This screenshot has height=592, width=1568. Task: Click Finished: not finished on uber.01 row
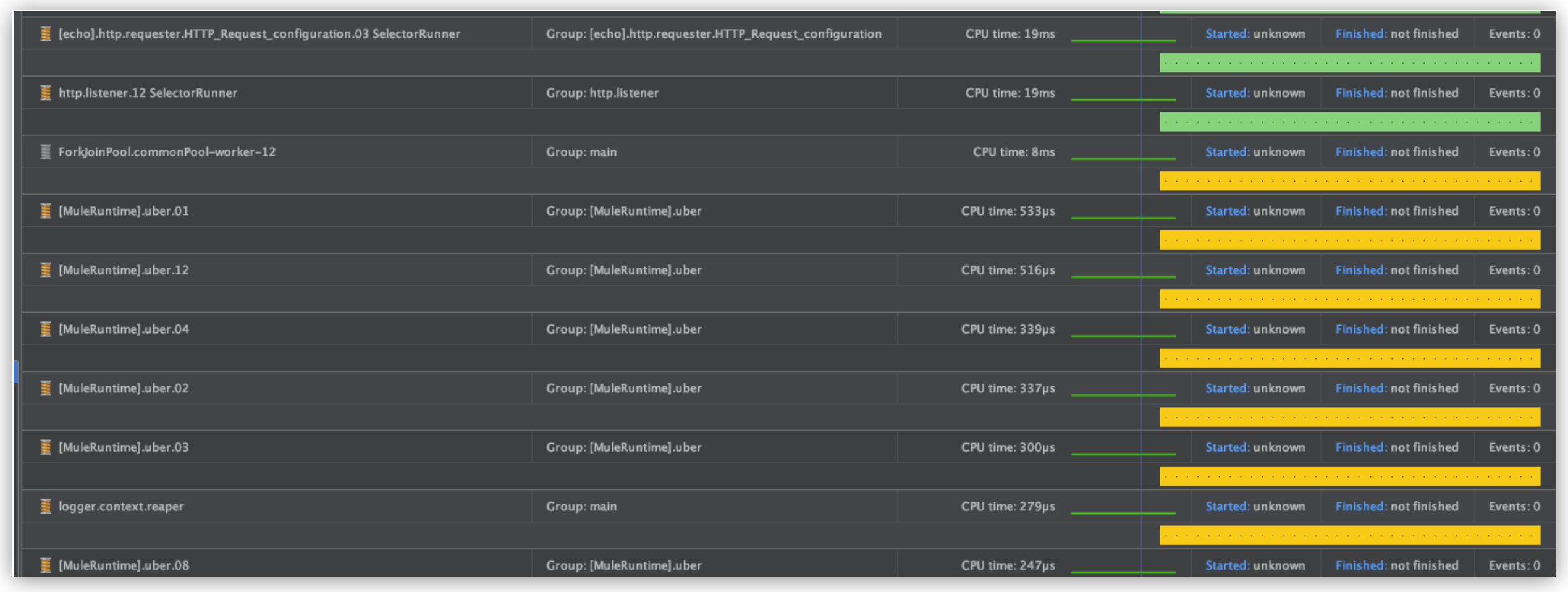(x=1397, y=211)
